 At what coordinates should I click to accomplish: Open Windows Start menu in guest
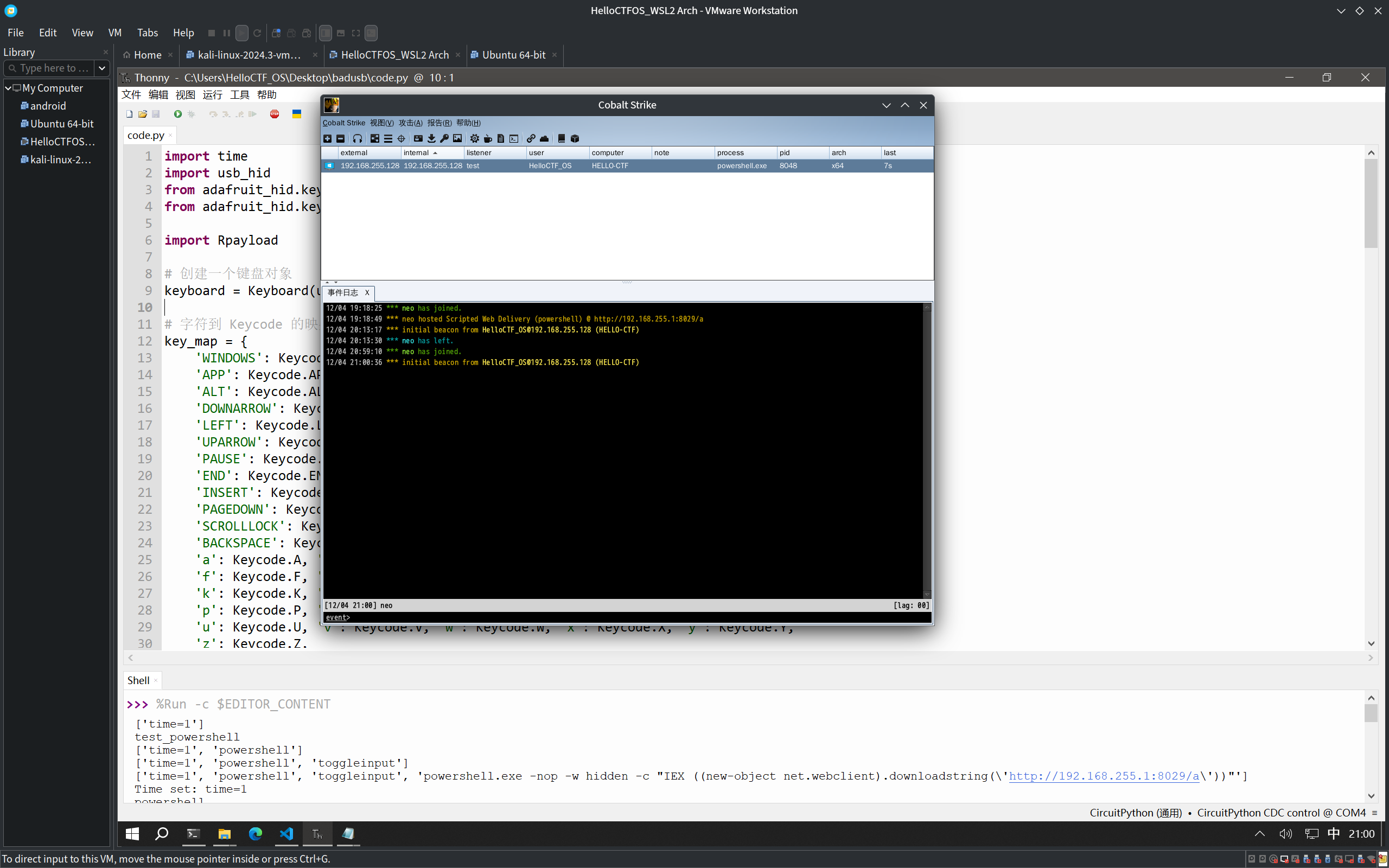(x=132, y=834)
